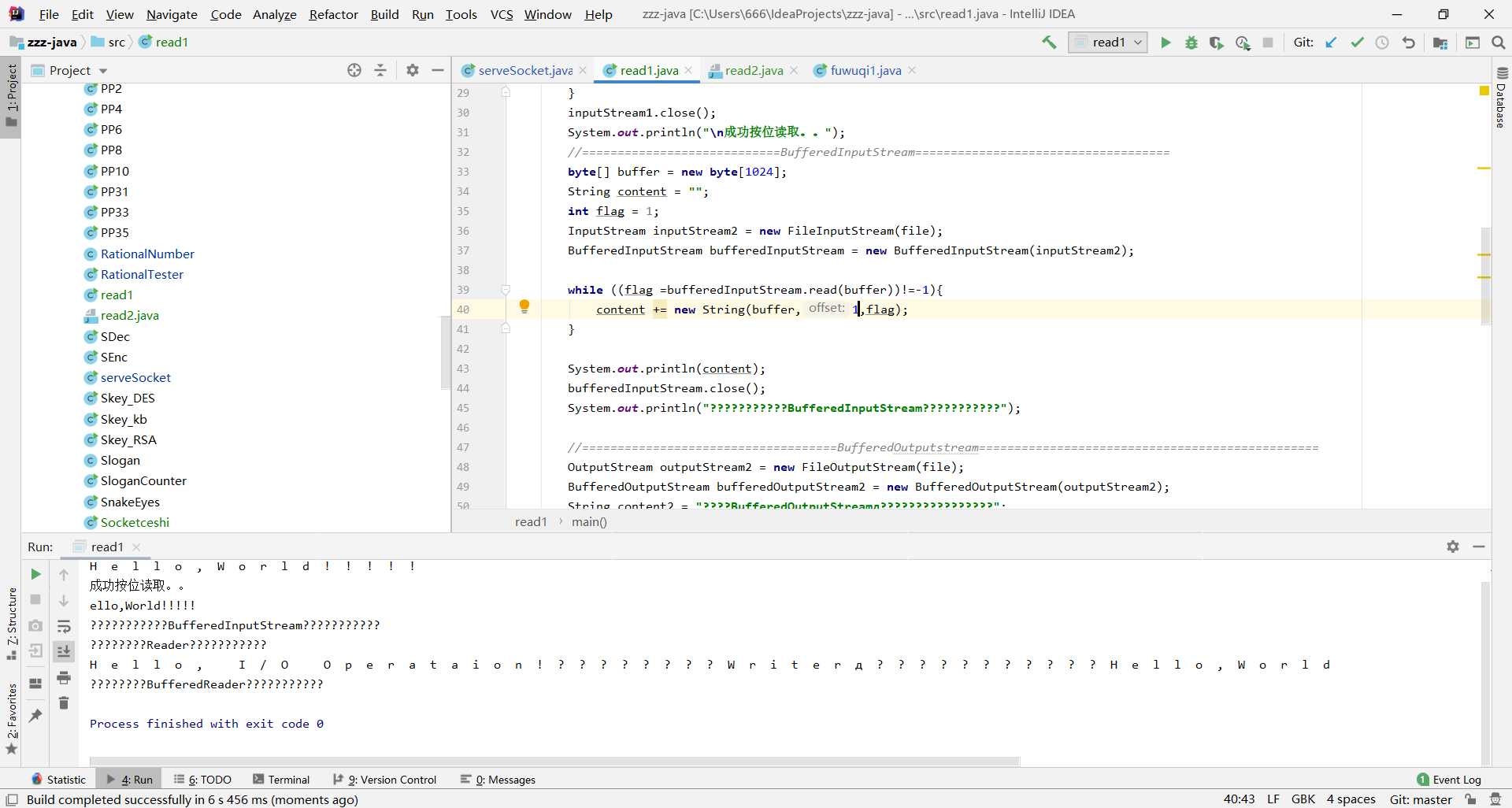The height and width of the screenshot is (808, 1512).
Task: Hide the Run tool window
Action: tap(1479, 547)
